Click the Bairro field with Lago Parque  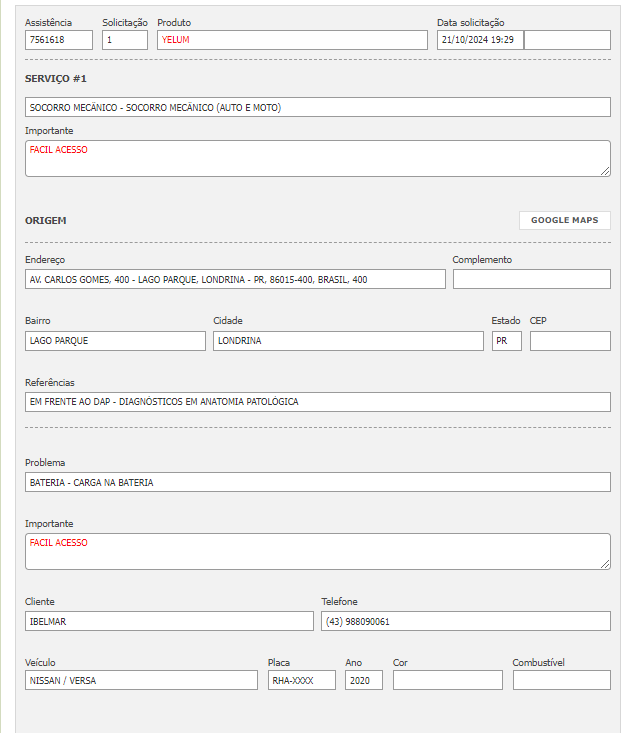click(x=115, y=341)
